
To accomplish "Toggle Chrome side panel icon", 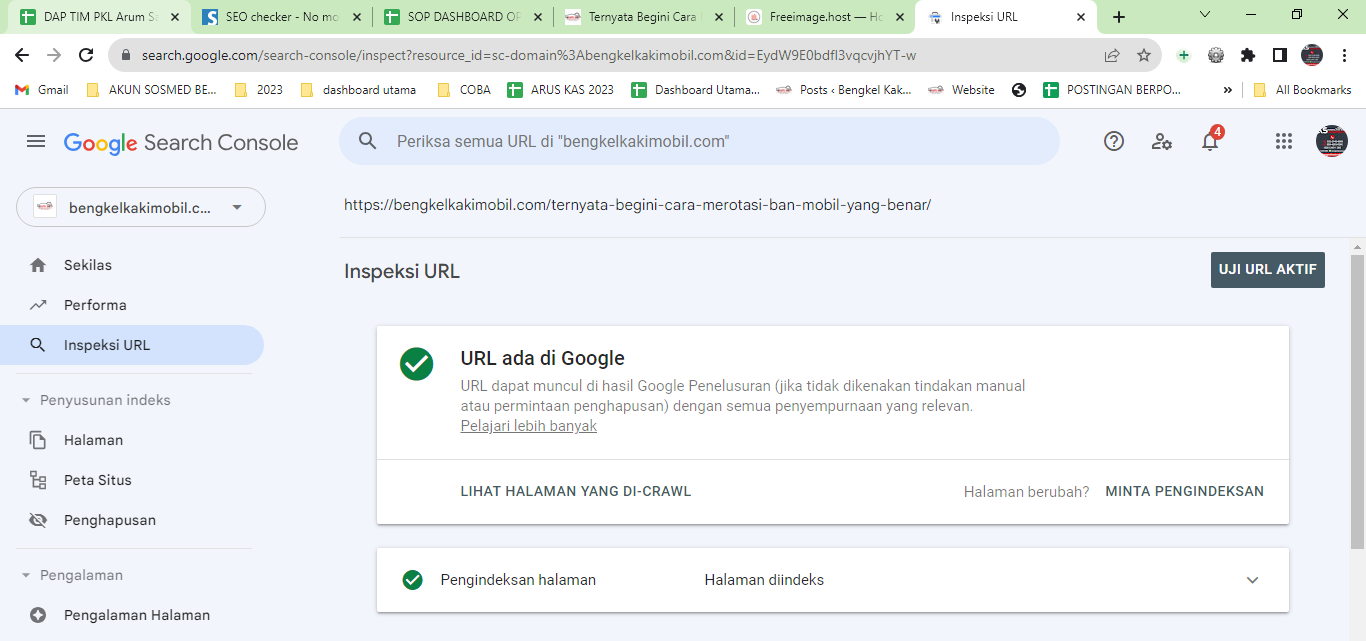I will (x=1280, y=55).
